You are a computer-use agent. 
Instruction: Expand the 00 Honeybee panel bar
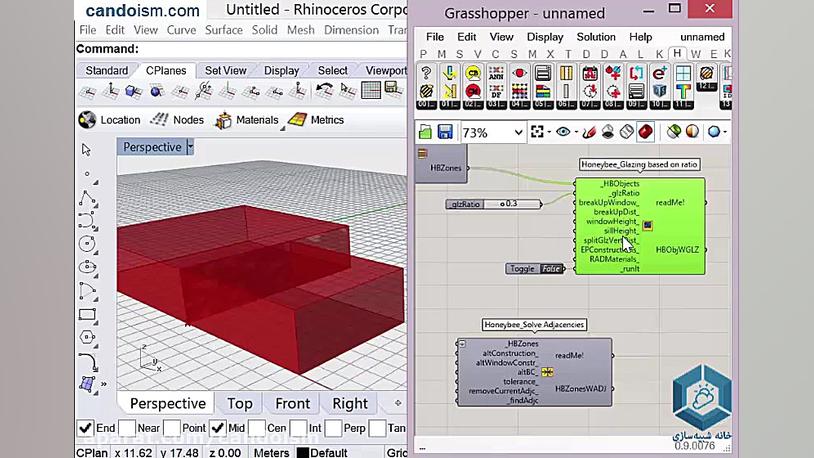pos(426,104)
